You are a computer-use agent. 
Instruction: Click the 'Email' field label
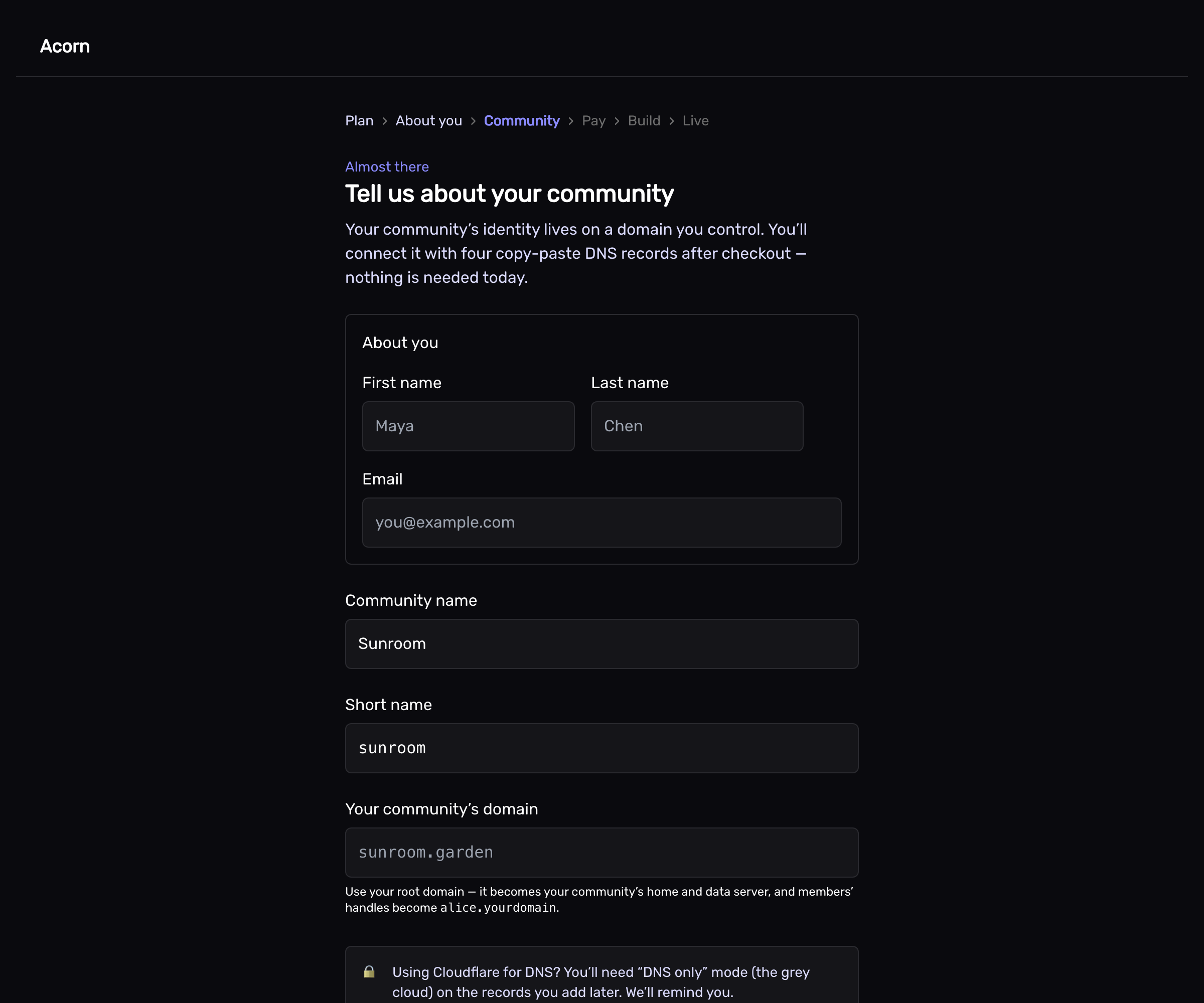[x=382, y=479]
